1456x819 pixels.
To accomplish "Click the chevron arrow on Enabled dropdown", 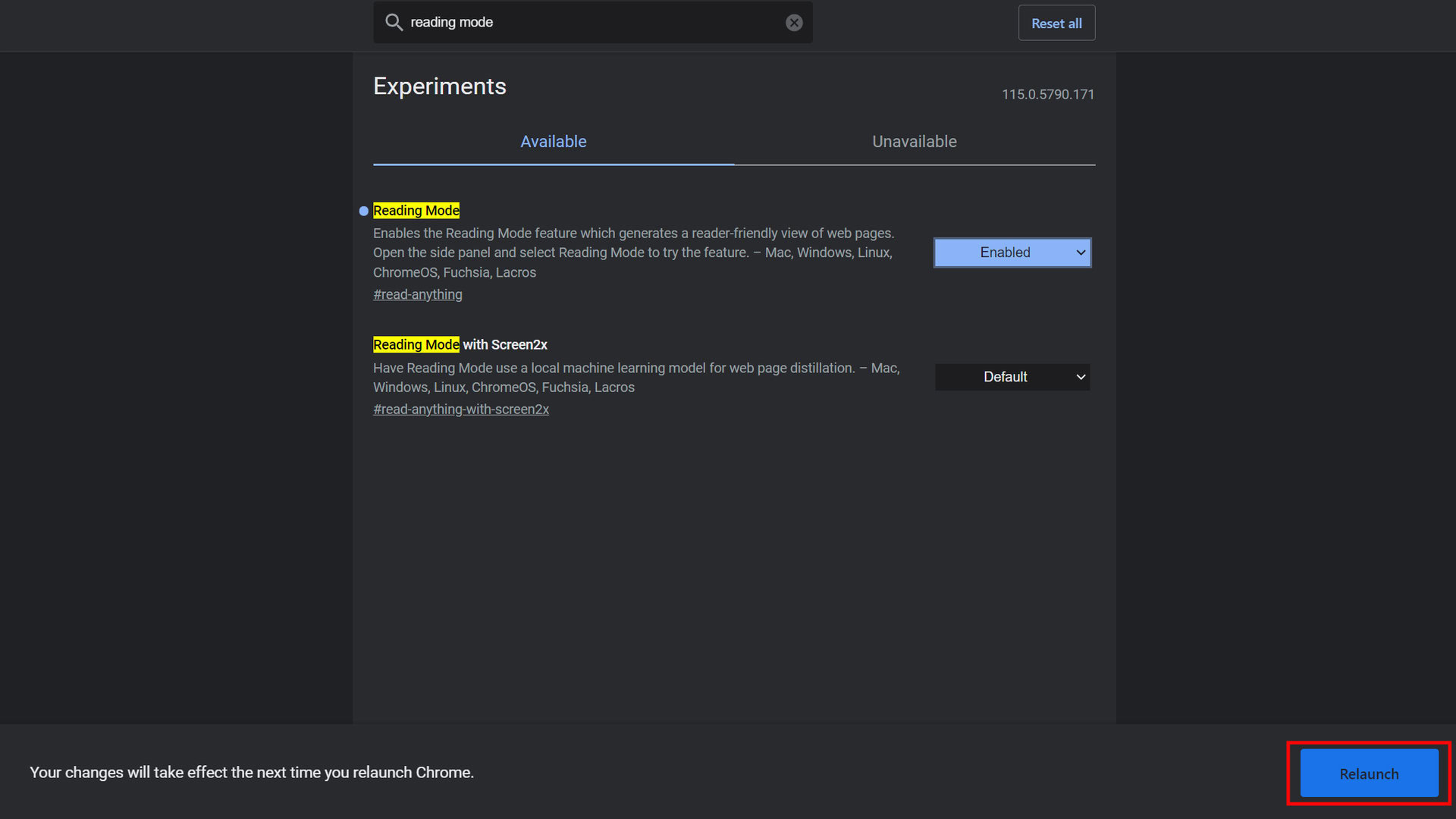I will pyautogui.click(x=1081, y=253).
